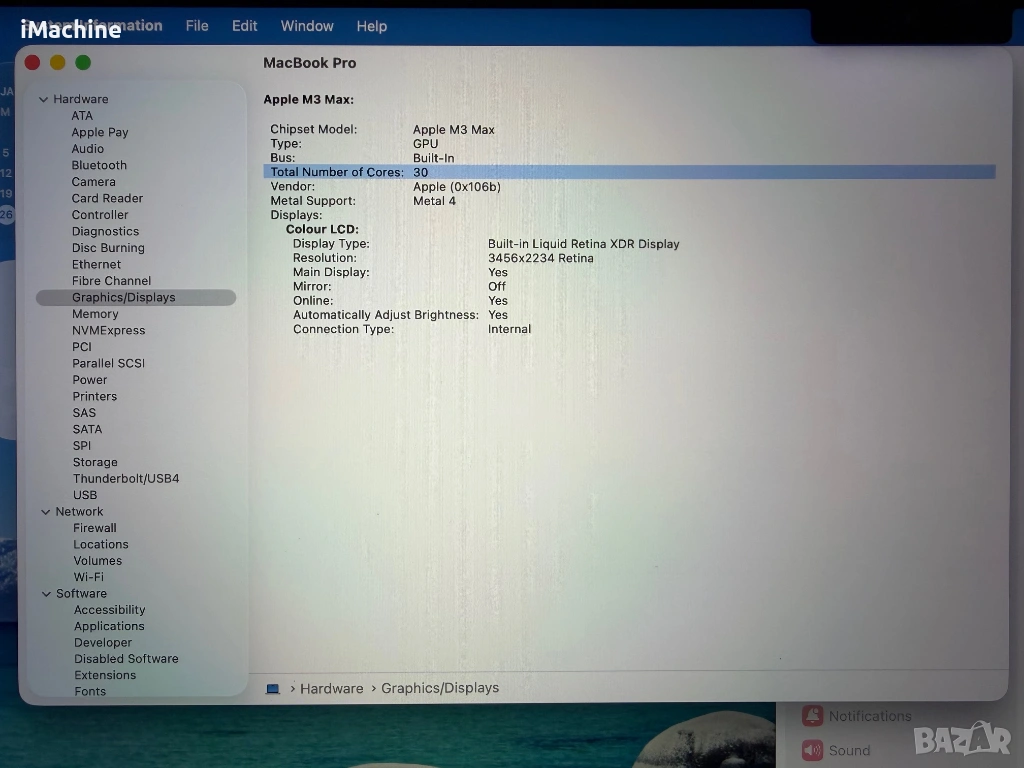Open the Help menu
This screenshot has width=1024, height=768.
(371, 26)
